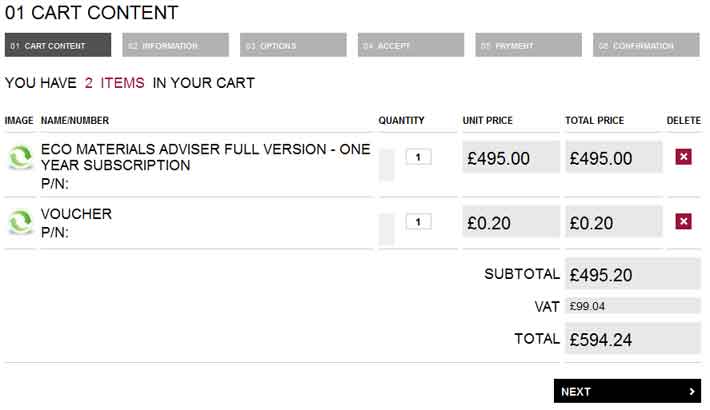710x410 pixels.
Task: Click the £495.20 subtotal field
Action: (x=633, y=274)
